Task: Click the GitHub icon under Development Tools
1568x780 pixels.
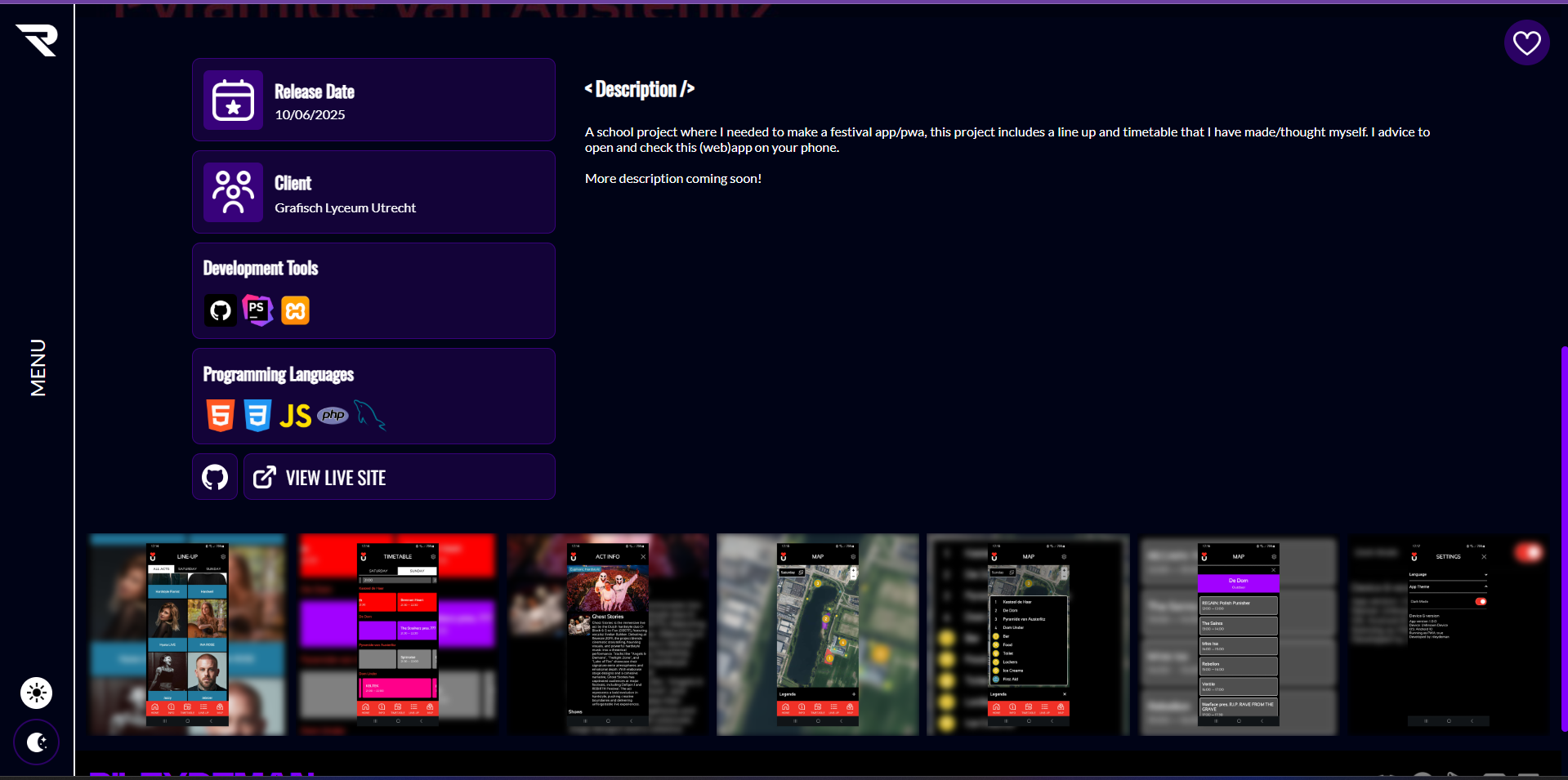Action: coord(221,310)
